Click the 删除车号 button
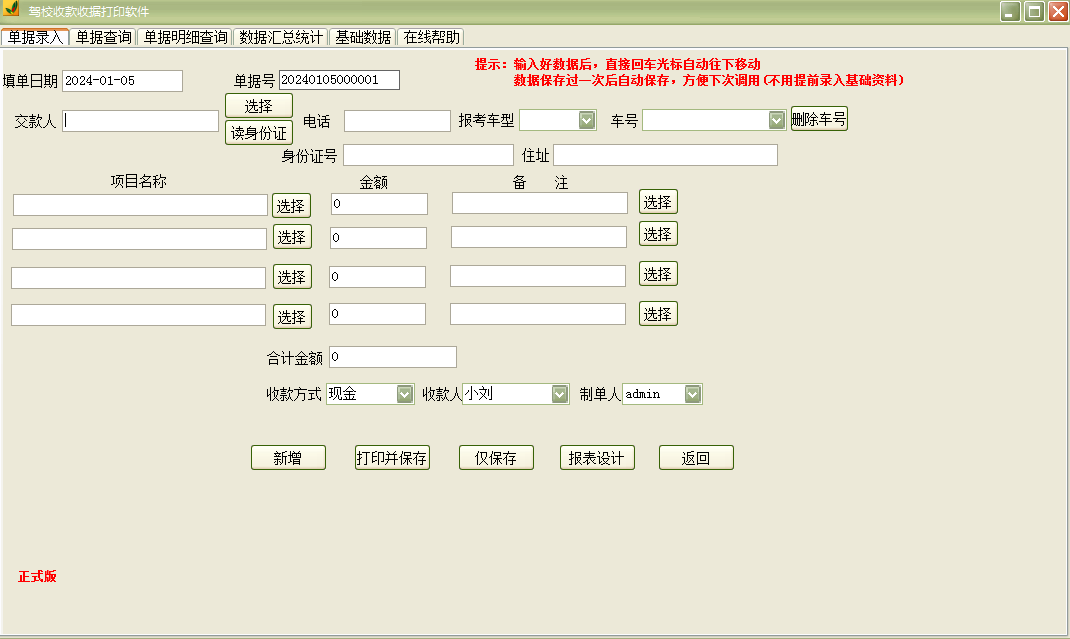This screenshot has height=639, width=1070. (819, 119)
